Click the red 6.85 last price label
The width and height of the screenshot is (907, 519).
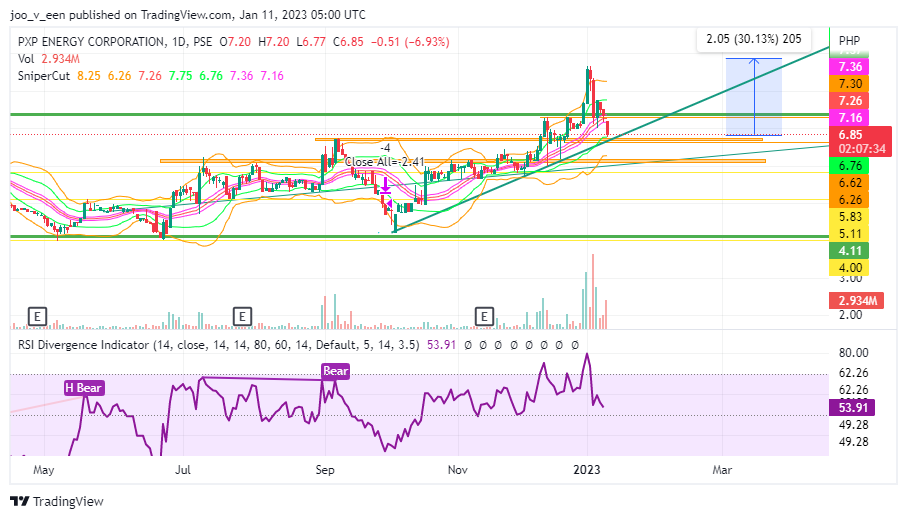click(x=850, y=135)
